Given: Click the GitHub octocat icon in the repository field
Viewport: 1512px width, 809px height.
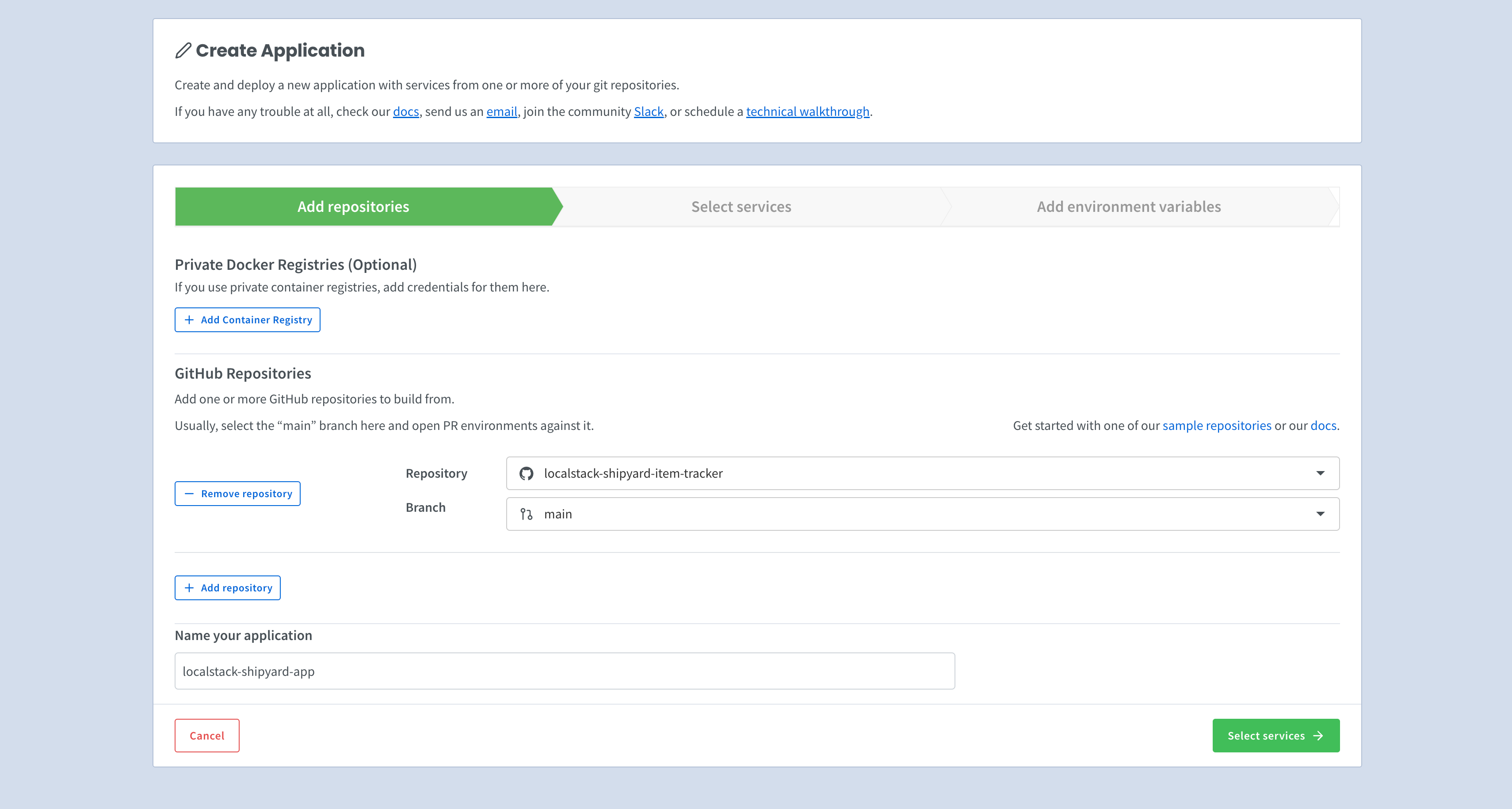Looking at the screenshot, I should 527,473.
